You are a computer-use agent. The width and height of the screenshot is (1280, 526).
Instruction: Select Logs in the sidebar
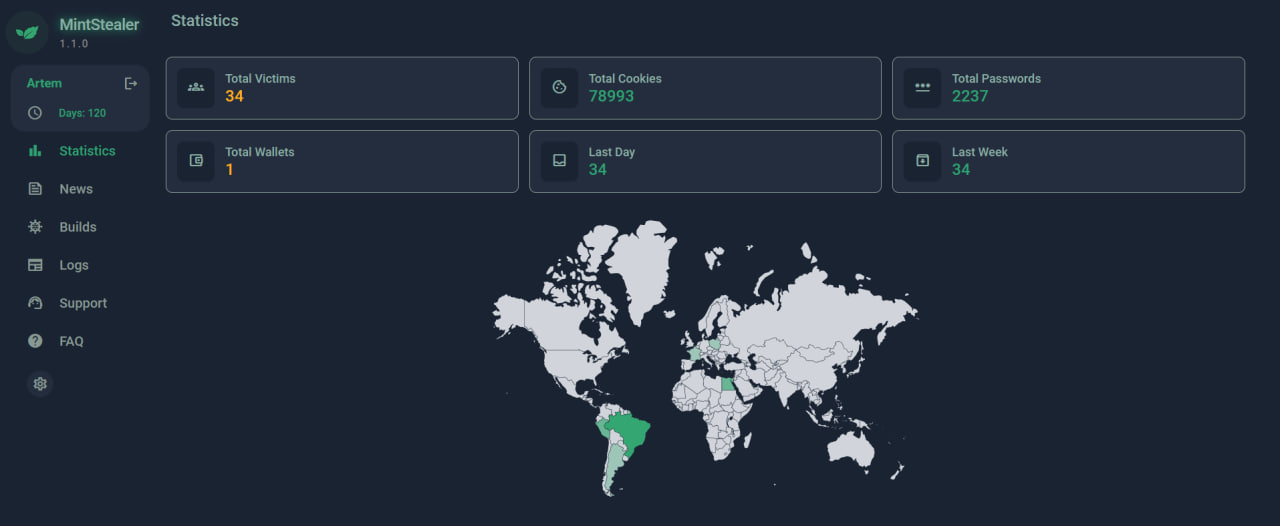(x=73, y=265)
